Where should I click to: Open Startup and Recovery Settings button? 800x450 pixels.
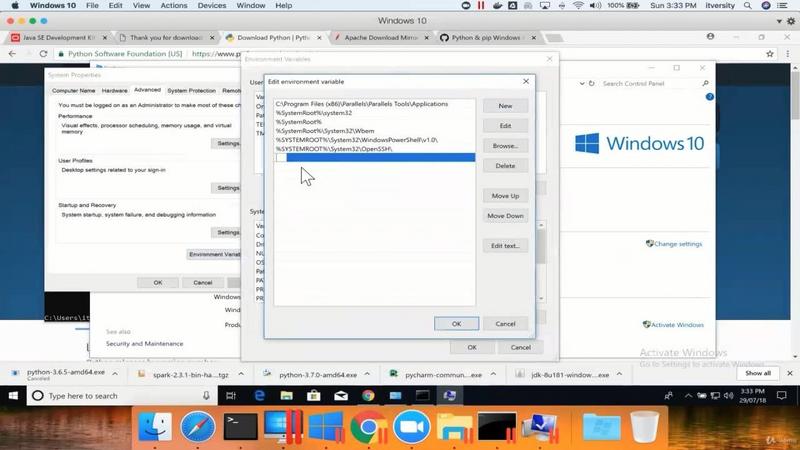coord(227,232)
